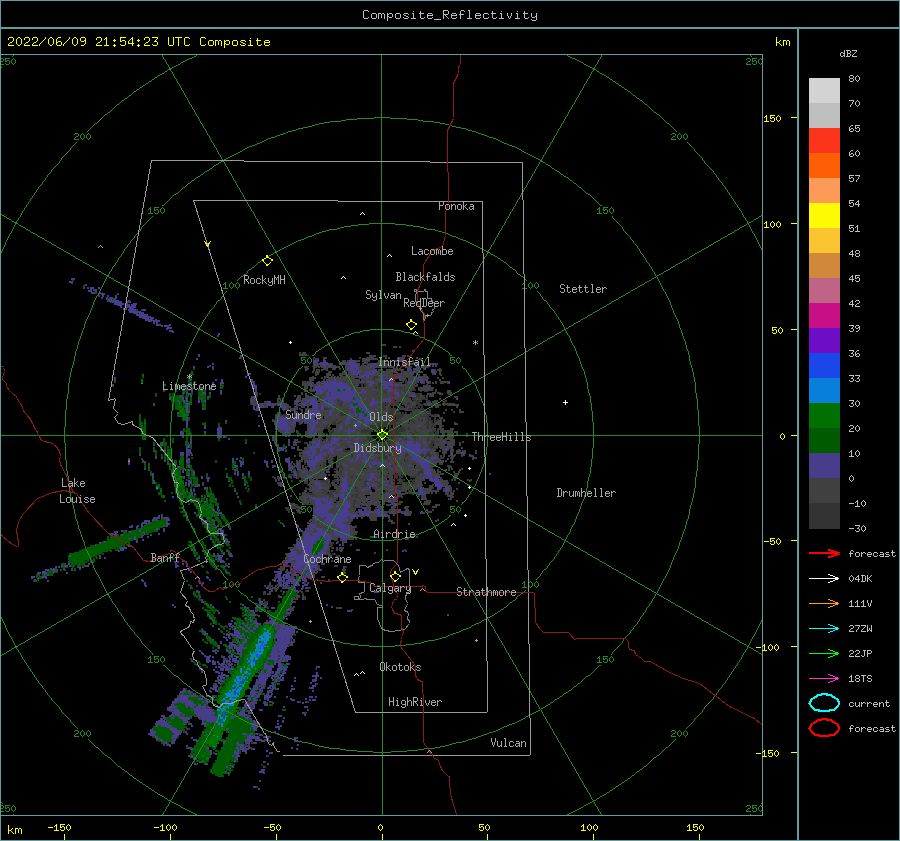900x841 pixels.
Task: Click the yellow diamond marker below Cochrane
Action: pos(342,577)
